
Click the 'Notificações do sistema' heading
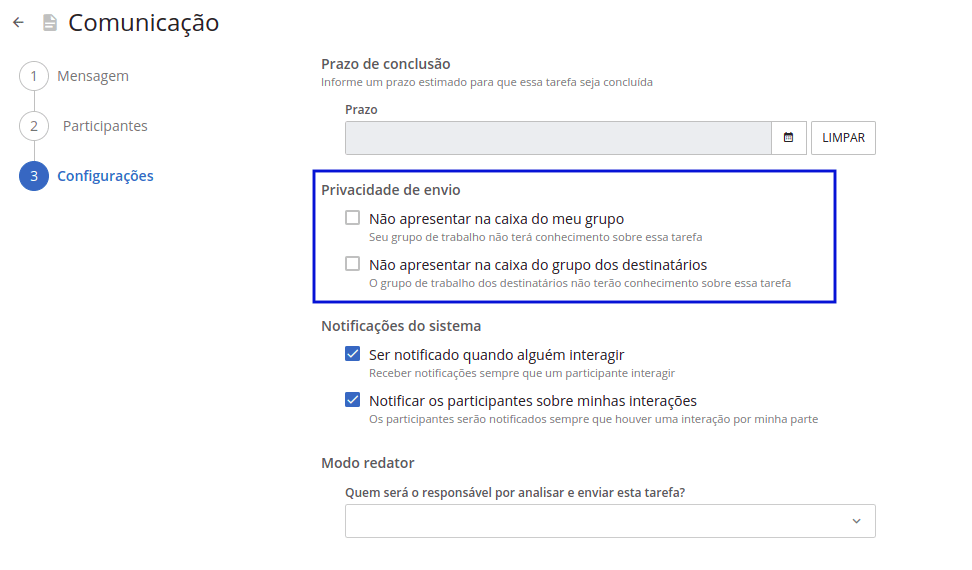click(401, 326)
